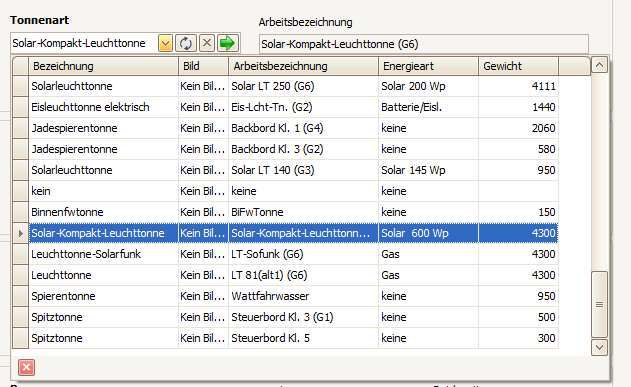
Task: Click the Wattfahrwasser cell
Action: coord(303,296)
